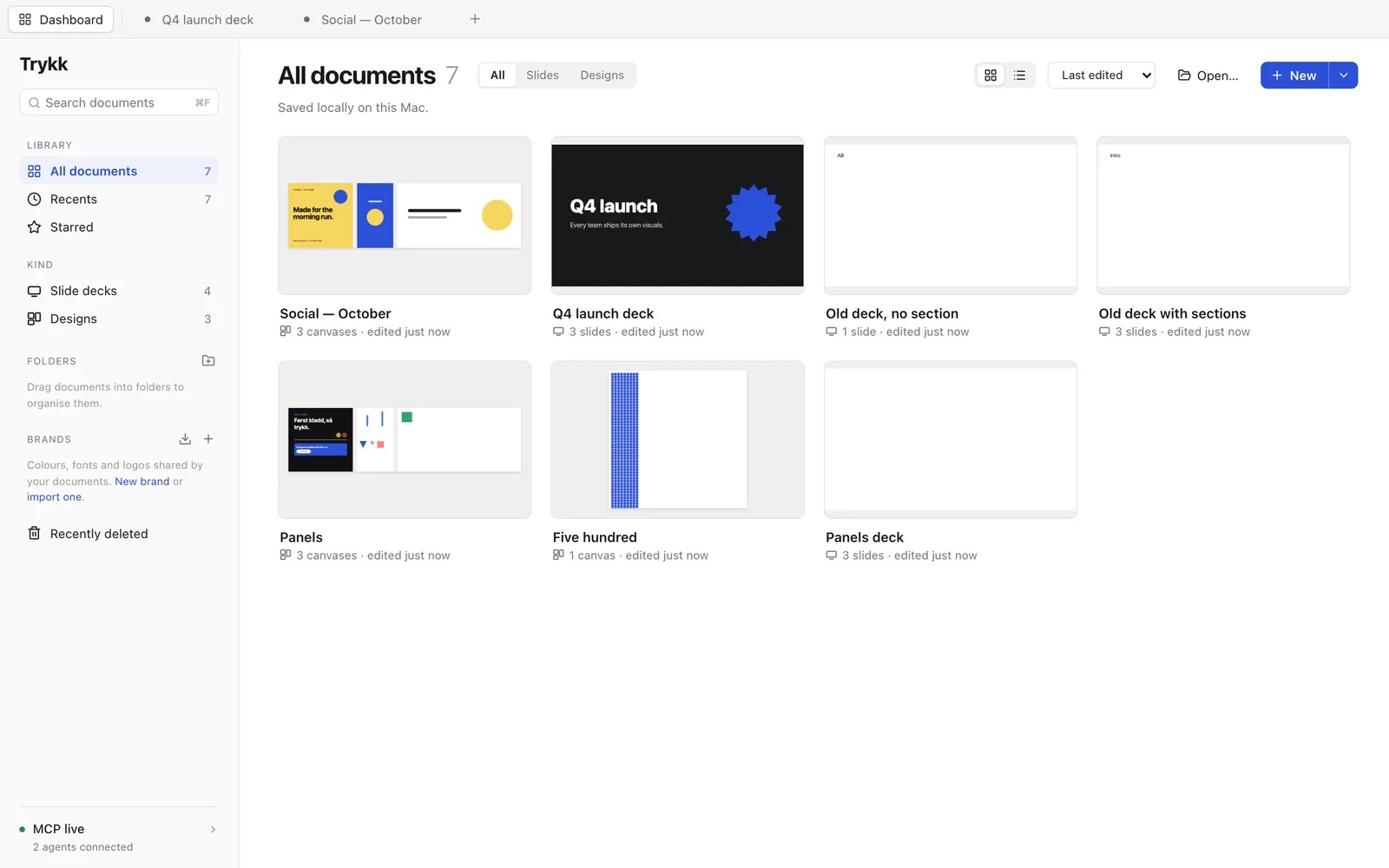Click the New document button
The image size is (1389, 868).
pyautogui.click(x=1294, y=76)
